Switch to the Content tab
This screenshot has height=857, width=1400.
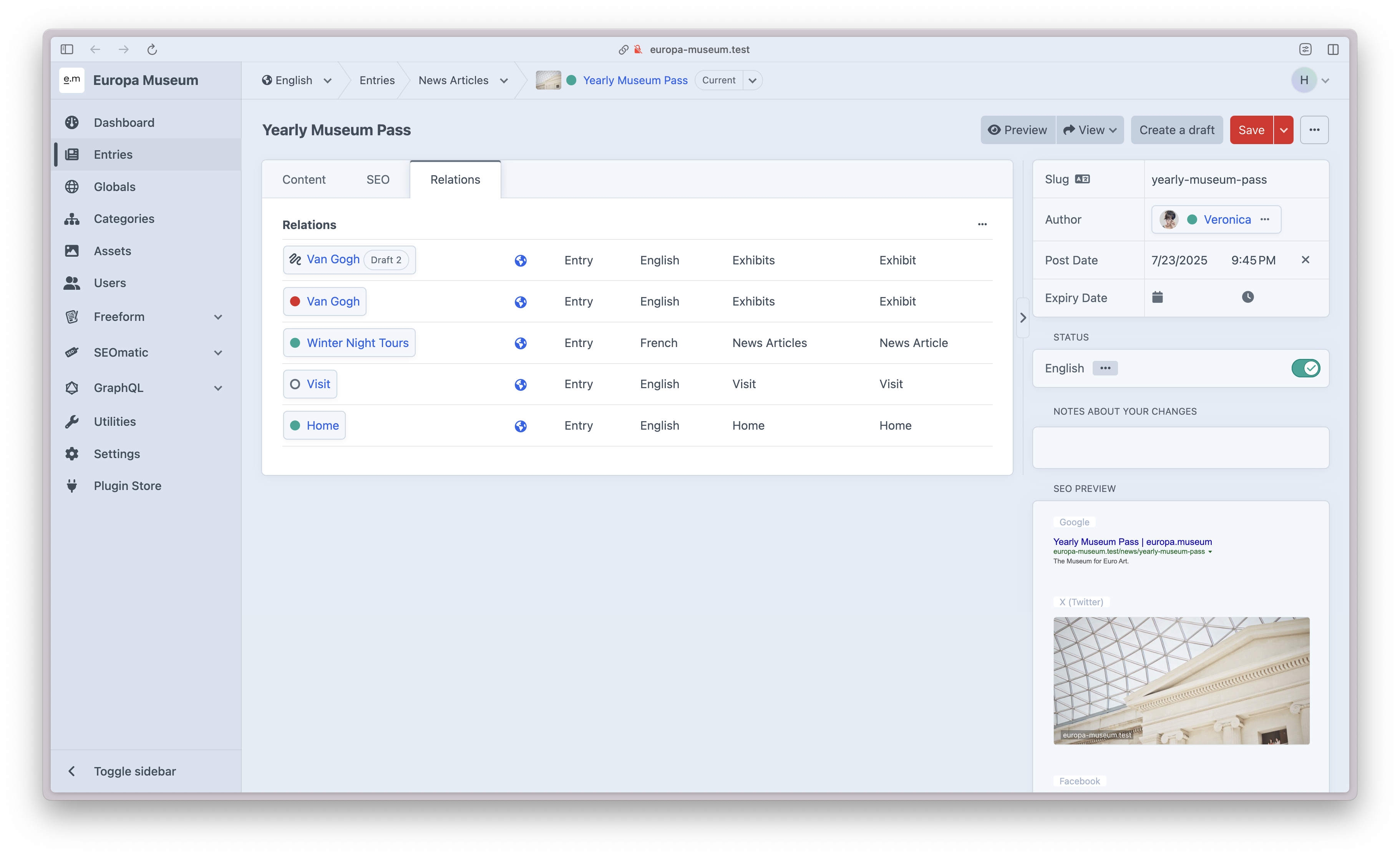(304, 179)
